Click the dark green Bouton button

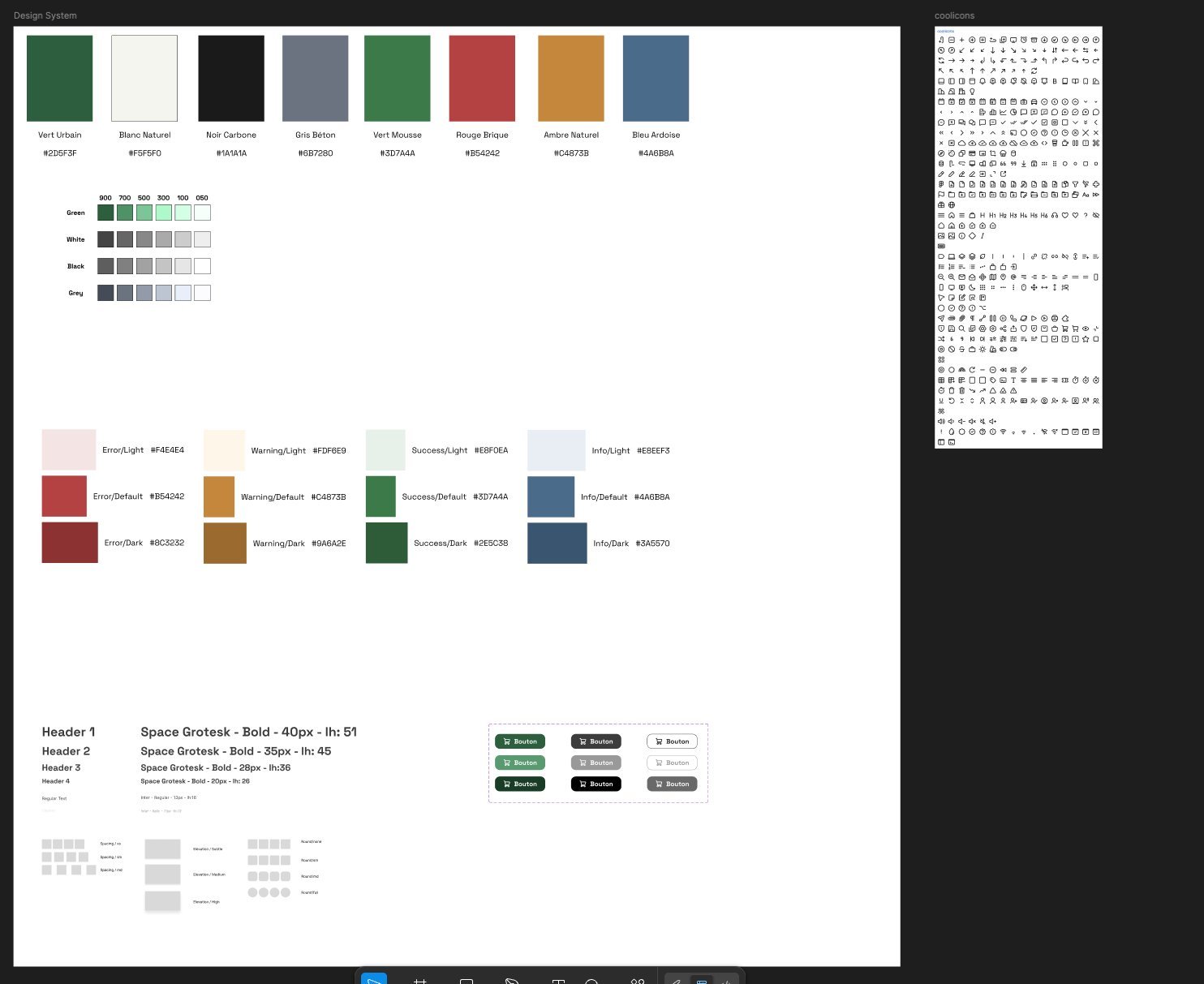(520, 741)
